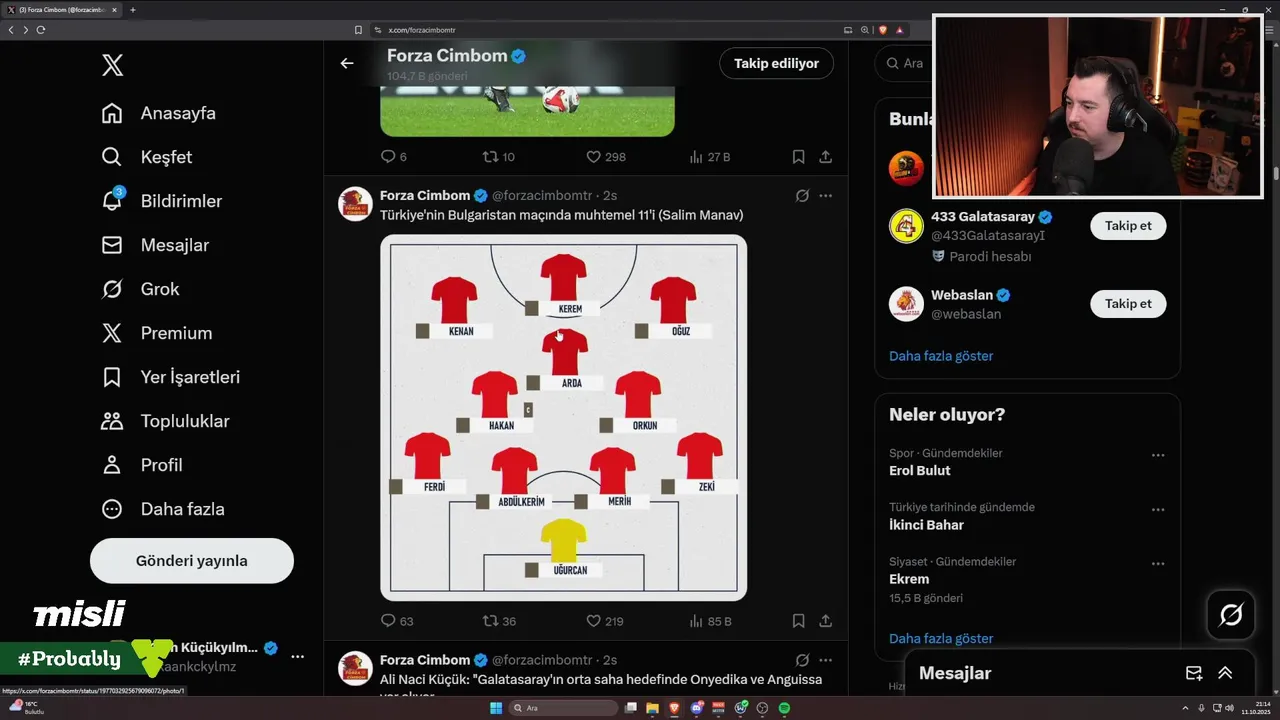Go back using the profile back arrow
This screenshot has width=1280, height=720.
click(347, 63)
